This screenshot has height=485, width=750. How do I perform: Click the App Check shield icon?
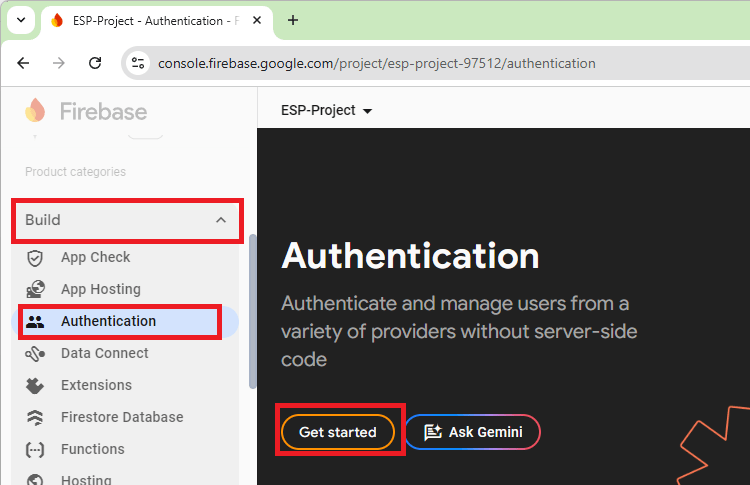(36, 257)
